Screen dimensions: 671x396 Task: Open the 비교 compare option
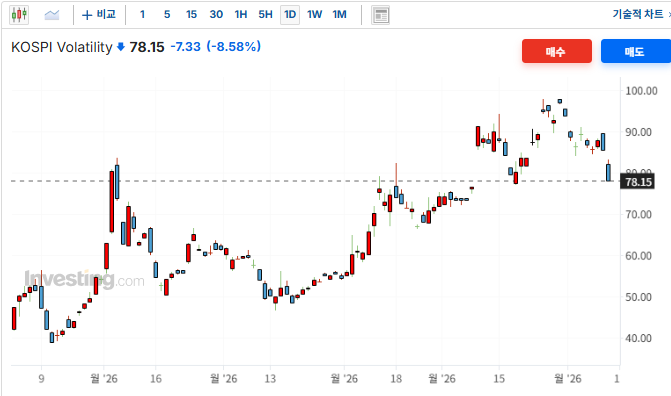point(99,15)
